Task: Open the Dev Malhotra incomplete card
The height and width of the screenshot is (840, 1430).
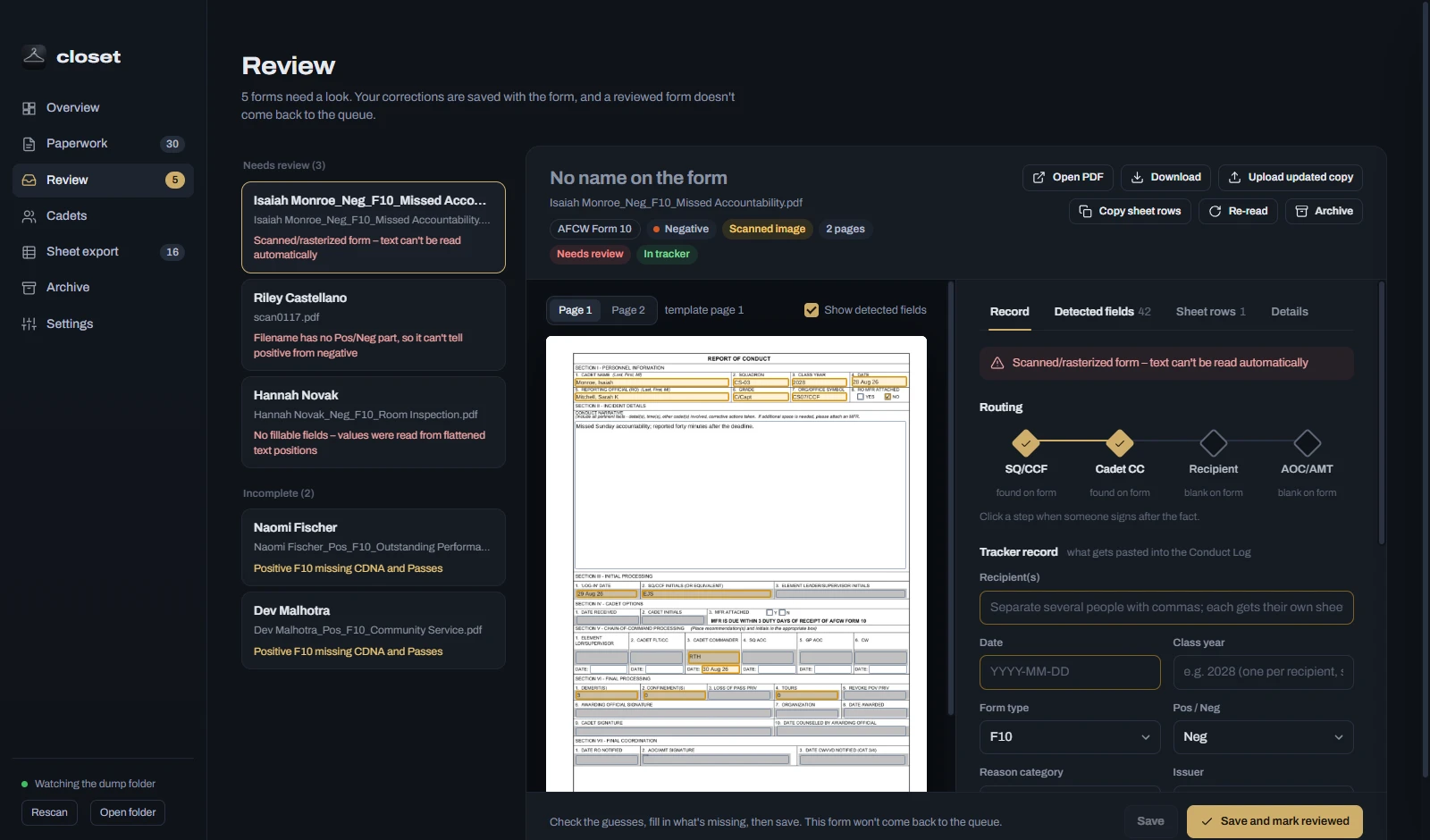Action: point(374,631)
